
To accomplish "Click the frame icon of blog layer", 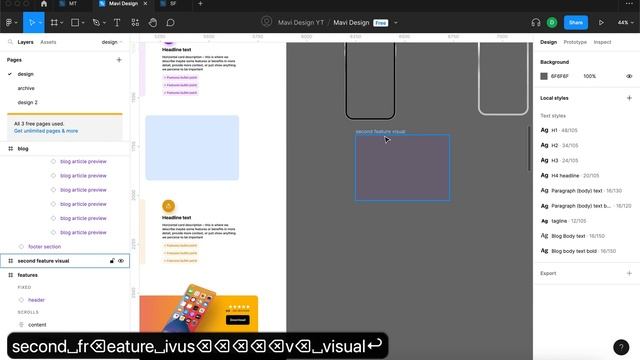I will click(11, 149).
